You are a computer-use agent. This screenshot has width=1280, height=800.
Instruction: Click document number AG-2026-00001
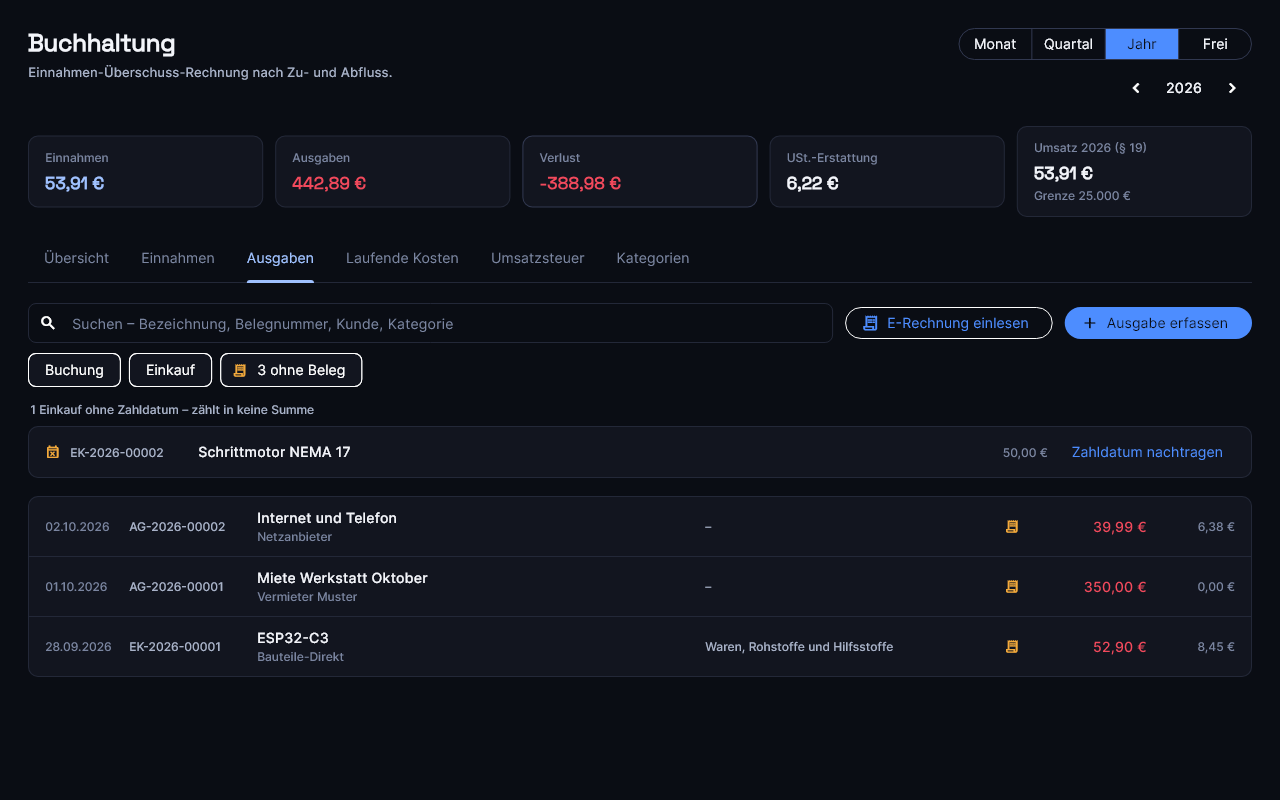176,587
